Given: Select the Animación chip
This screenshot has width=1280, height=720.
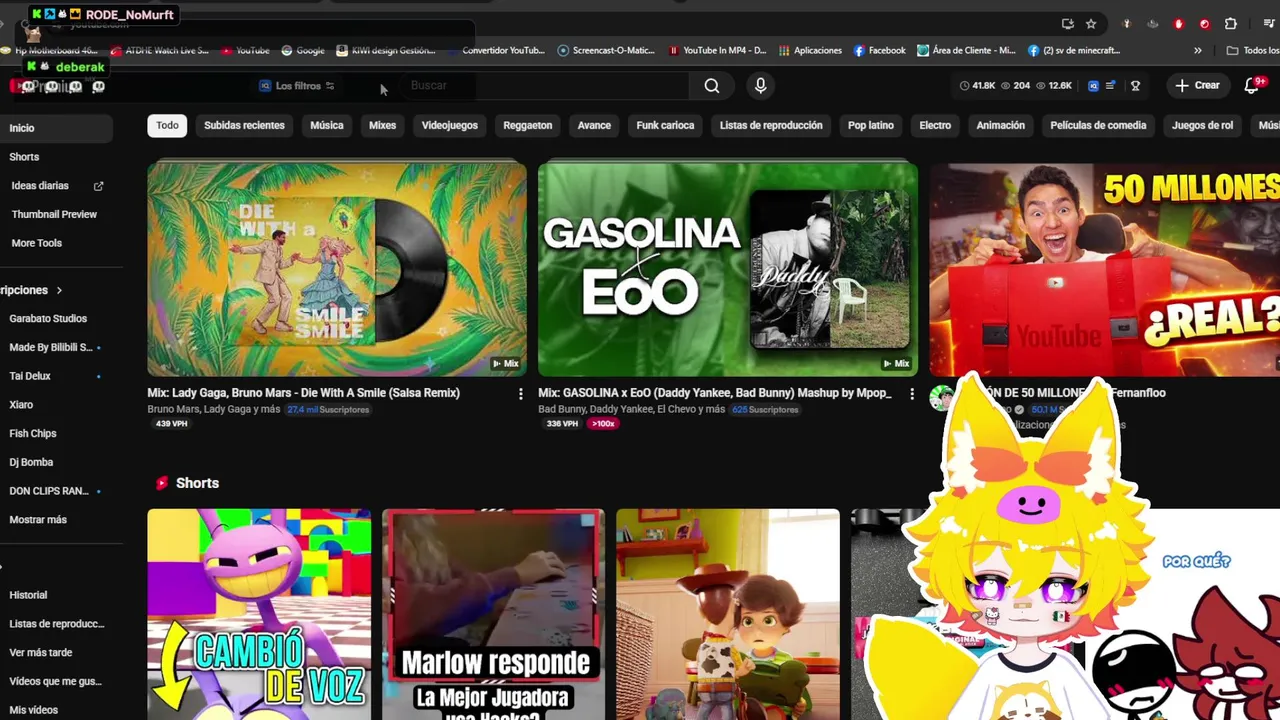Looking at the screenshot, I should click(x=1000, y=125).
